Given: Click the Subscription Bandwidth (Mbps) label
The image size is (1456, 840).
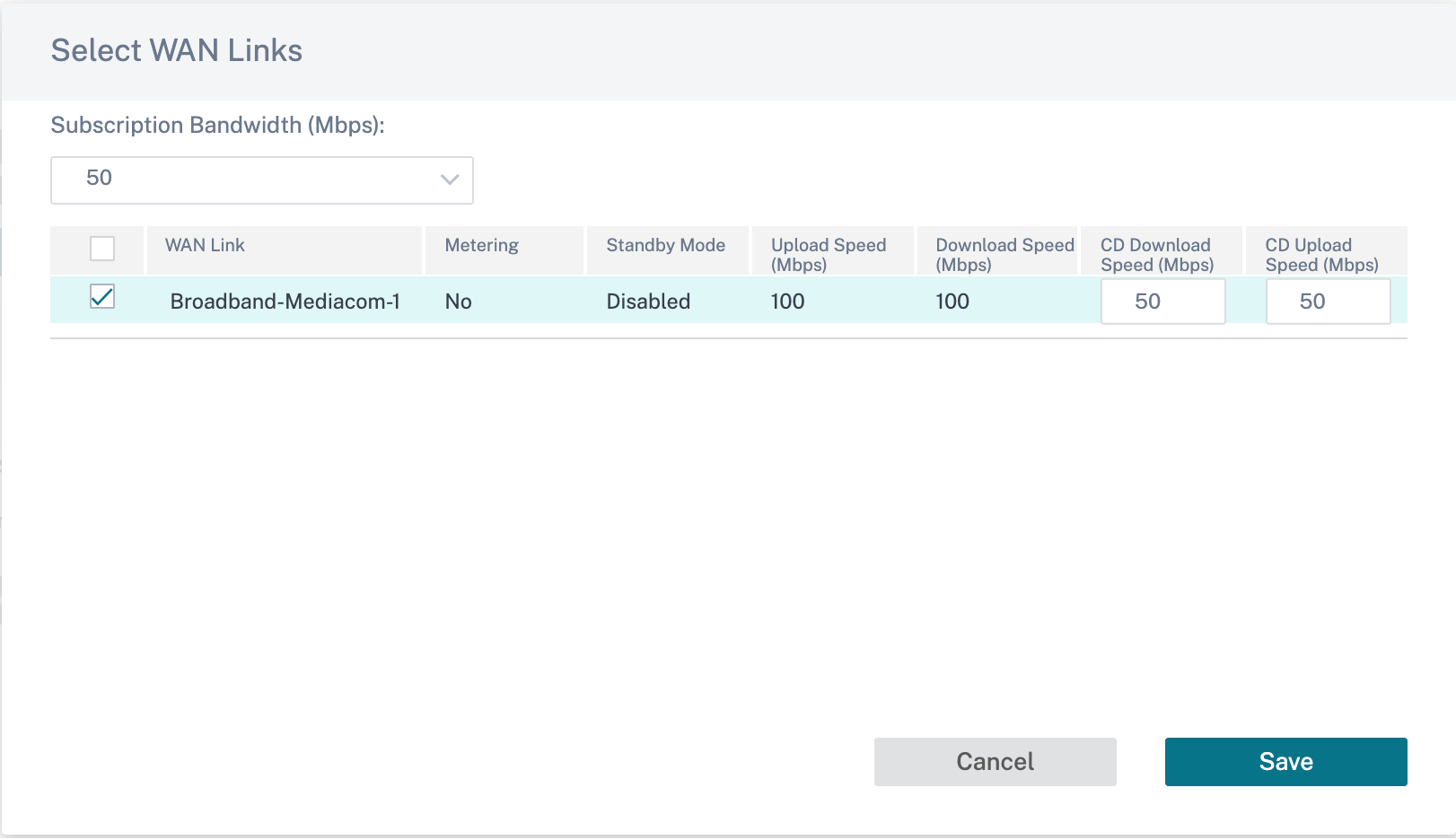Looking at the screenshot, I should [x=217, y=125].
